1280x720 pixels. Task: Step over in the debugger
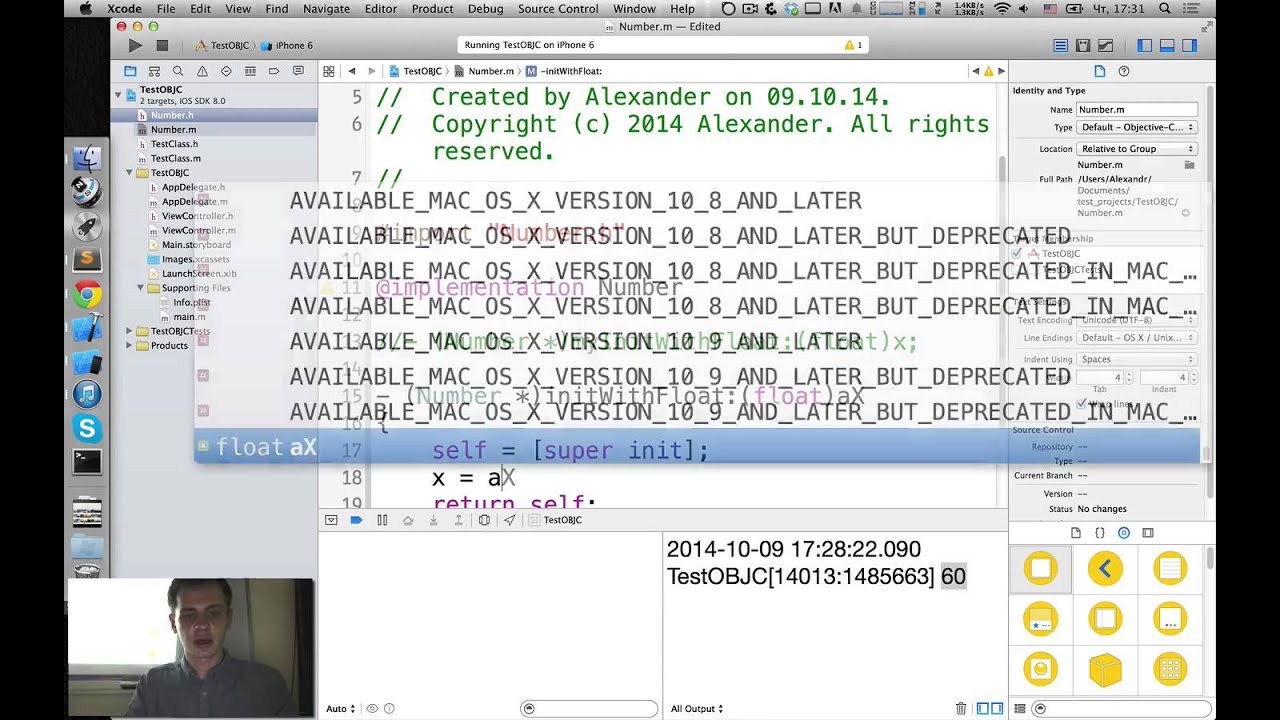coord(408,520)
